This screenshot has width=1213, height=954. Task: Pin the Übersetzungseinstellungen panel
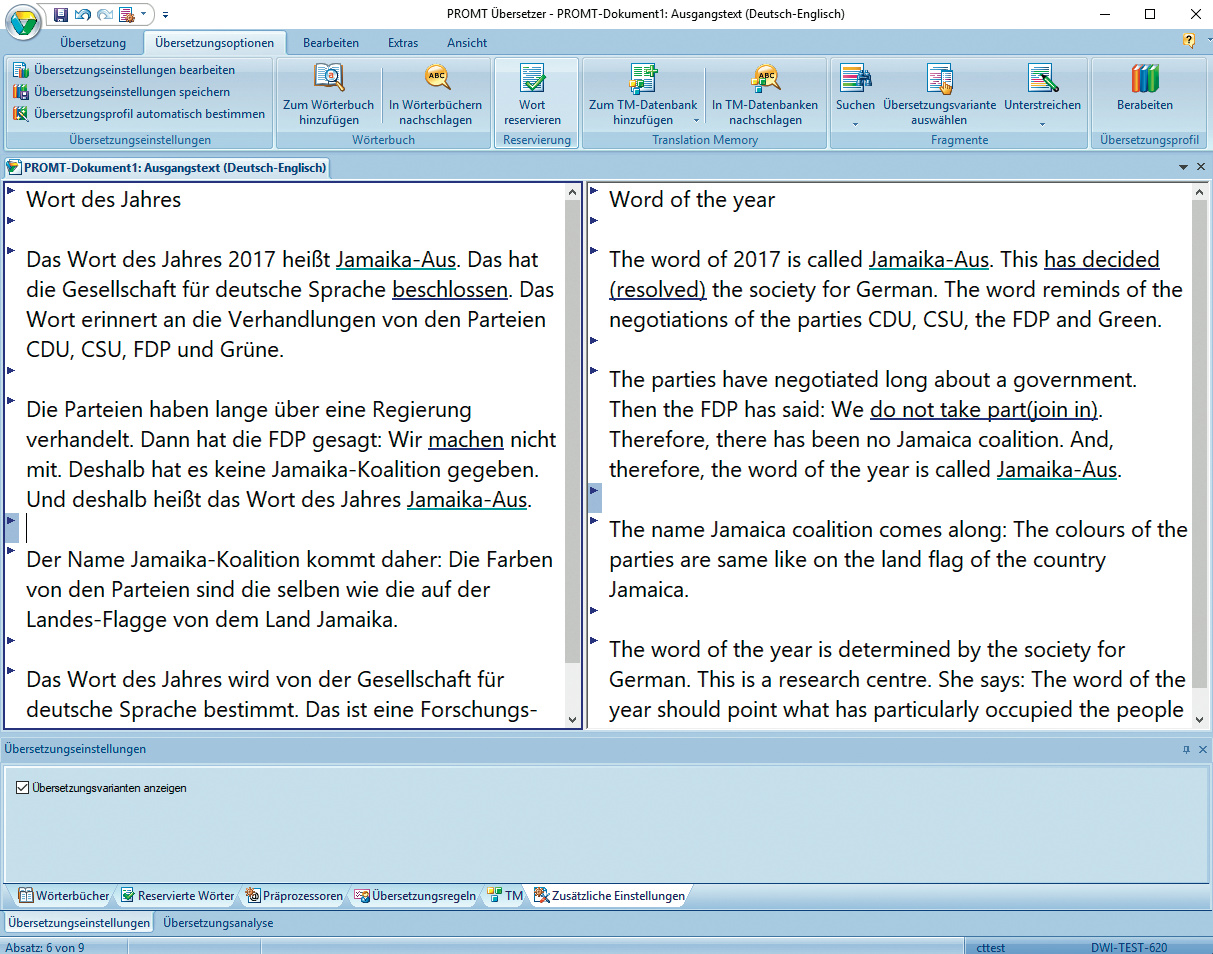pos(1186,749)
